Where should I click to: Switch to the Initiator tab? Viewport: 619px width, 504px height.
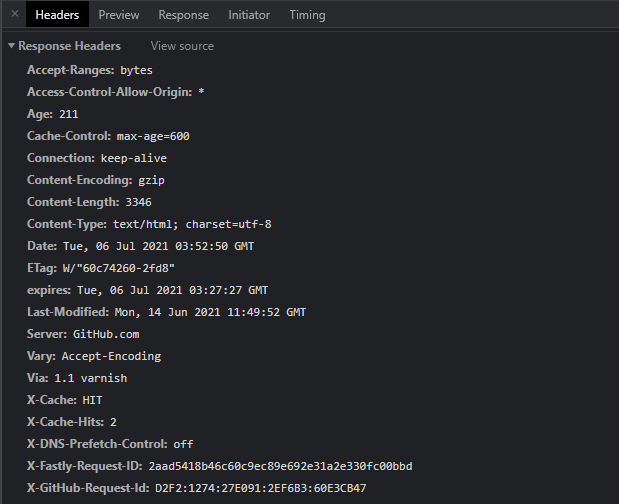[249, 15]
